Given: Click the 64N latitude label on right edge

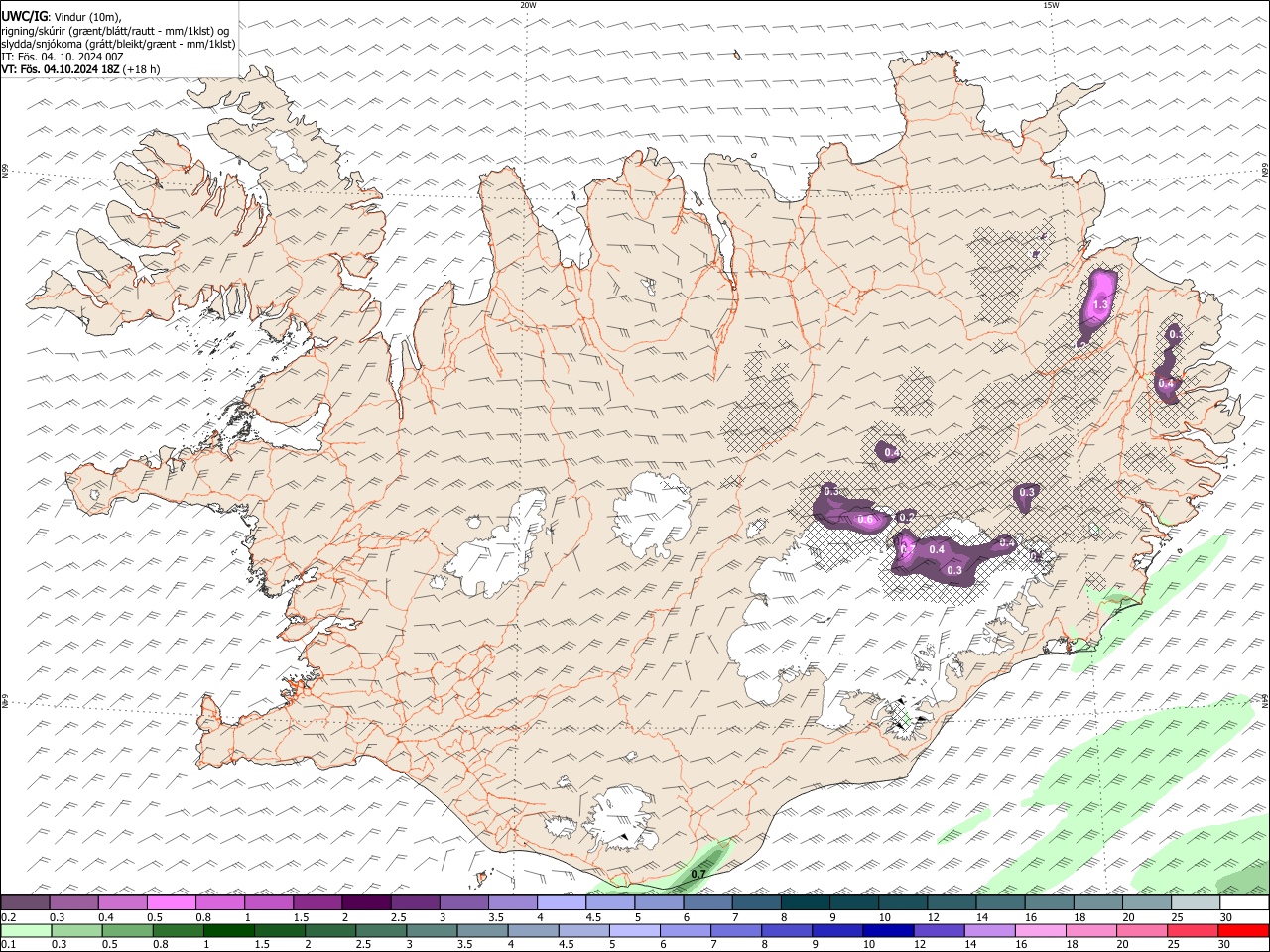Looking at the screenshot, I should (x=1265, y=700).
